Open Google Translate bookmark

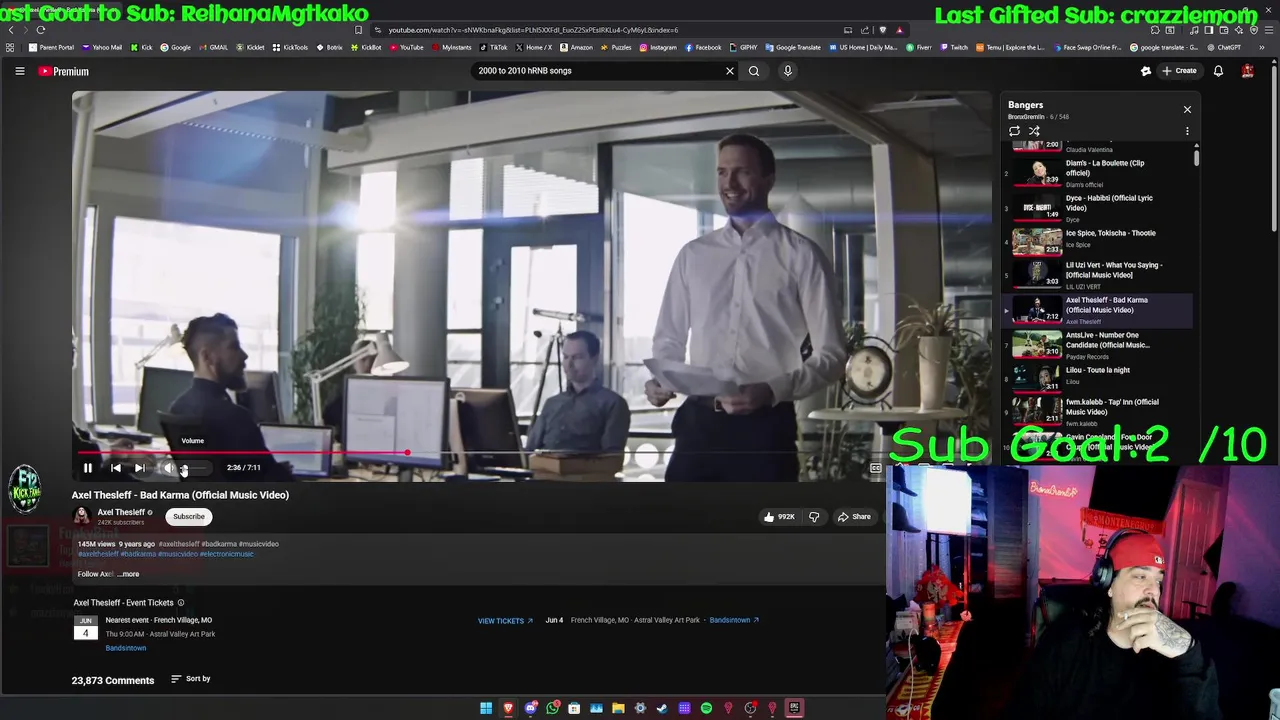793,47
